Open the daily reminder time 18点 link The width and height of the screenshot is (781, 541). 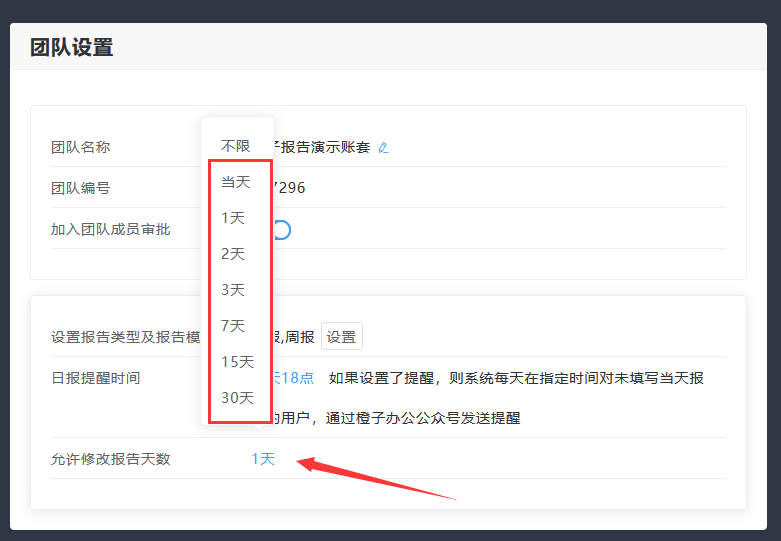click(294, 378)
